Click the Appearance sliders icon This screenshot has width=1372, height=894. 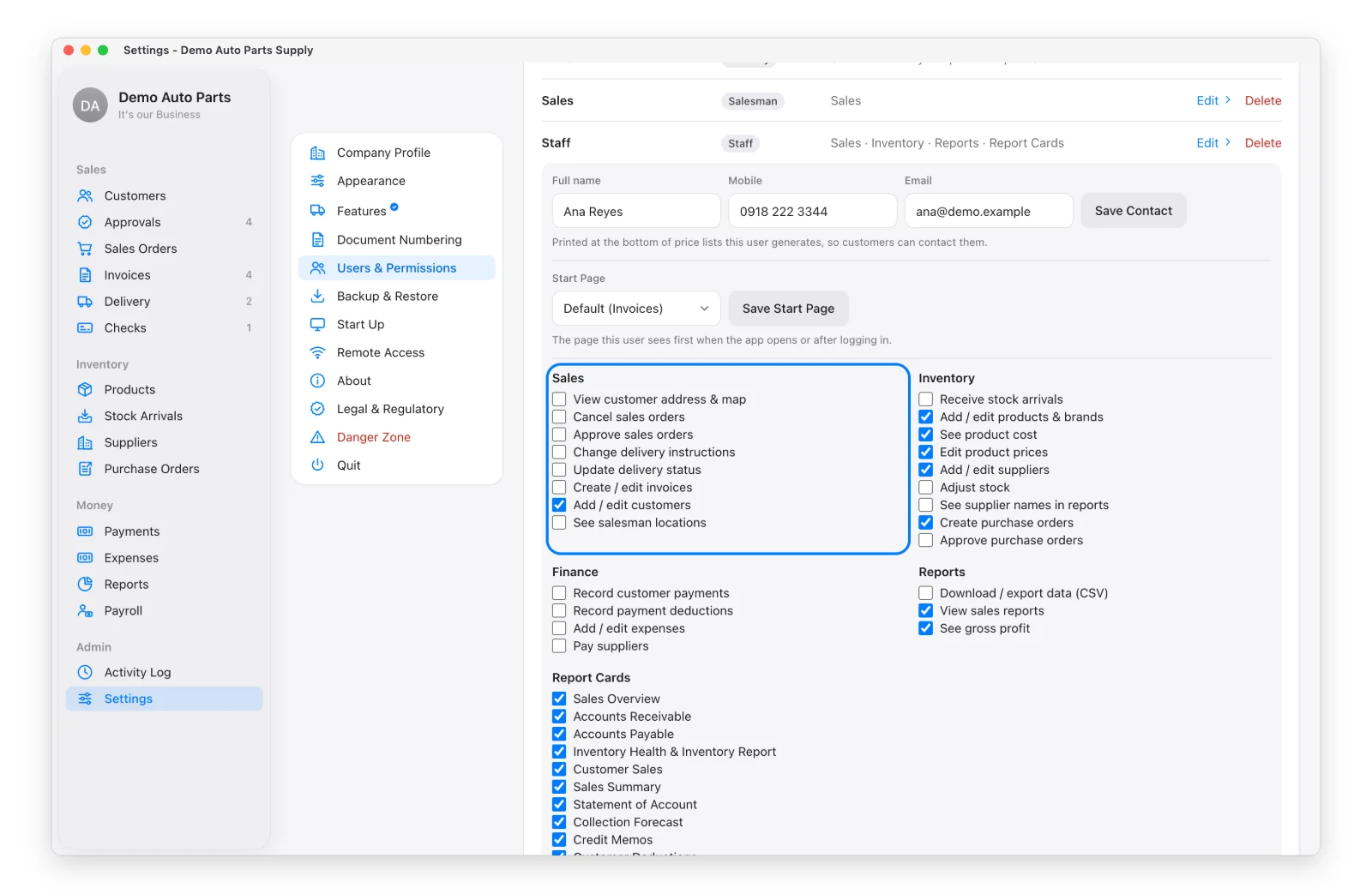pos(317,181)
